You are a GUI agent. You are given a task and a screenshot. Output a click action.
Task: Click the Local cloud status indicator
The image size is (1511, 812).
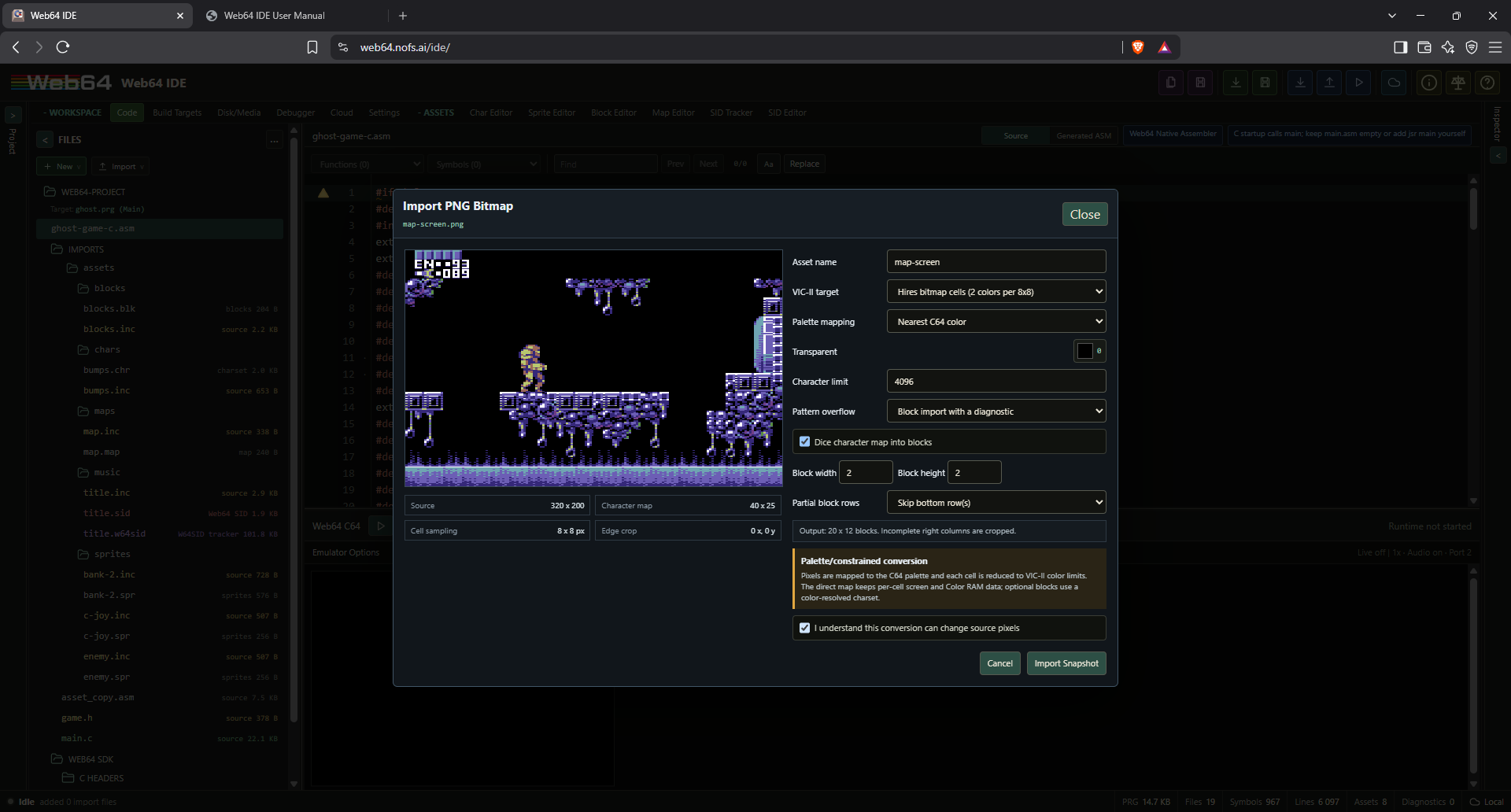pyautogui.click(x=1487, y=802)
